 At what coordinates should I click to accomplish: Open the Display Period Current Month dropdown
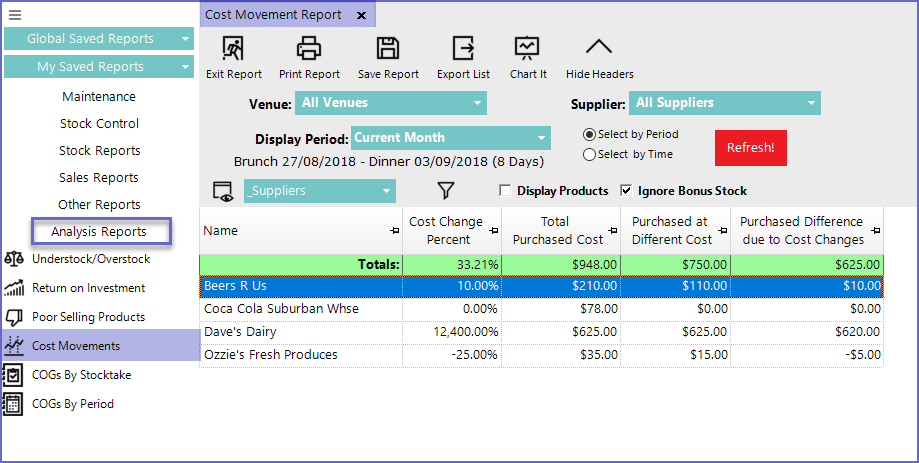450,138
